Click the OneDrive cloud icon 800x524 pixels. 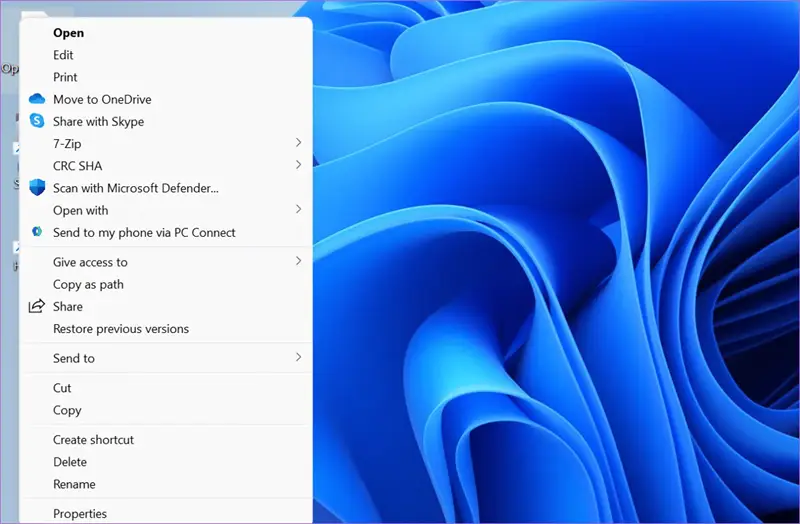point(37,98)
